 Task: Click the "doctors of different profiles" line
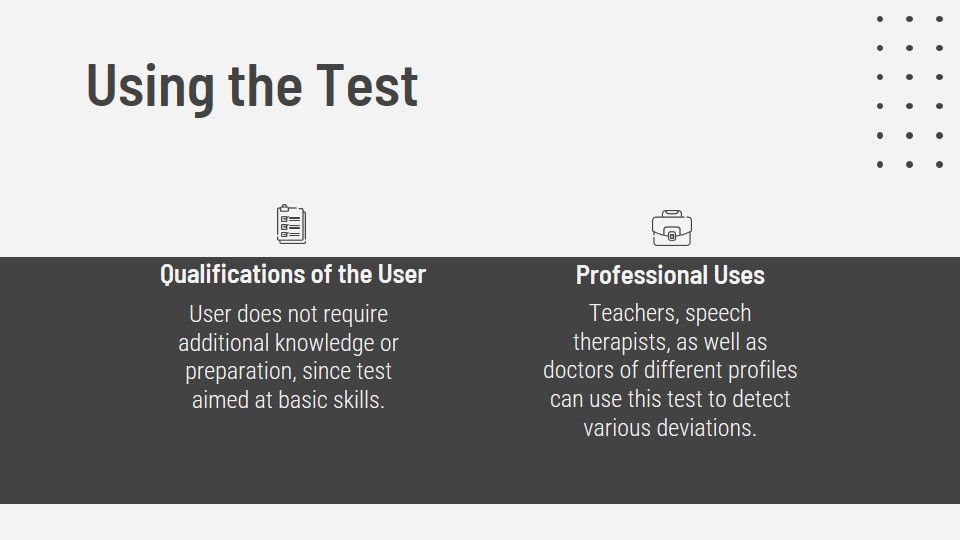(x=670, y=370)
